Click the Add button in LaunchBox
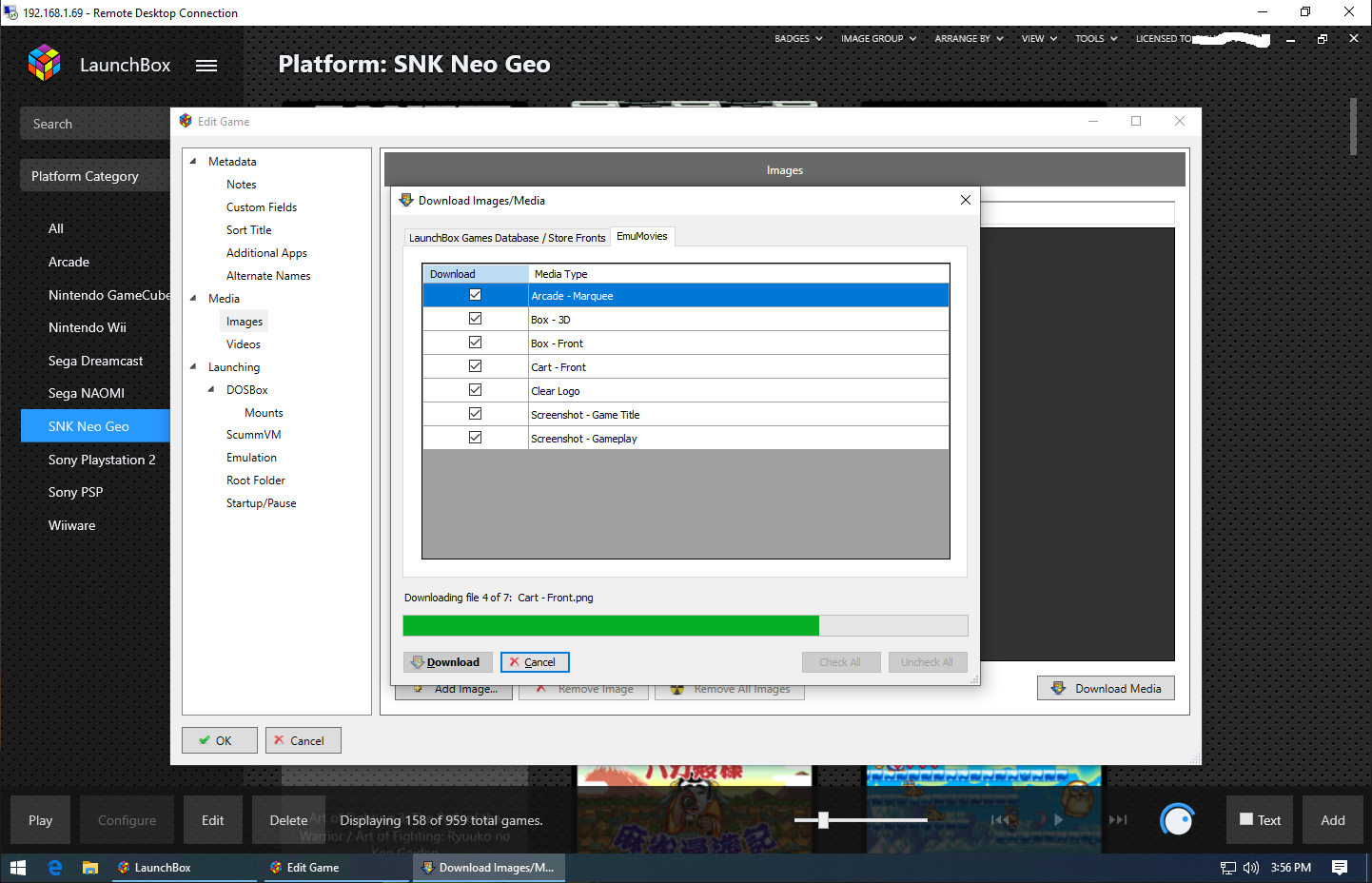Image resolution: width=1372 pixels, height=883 pixels. [1333, 820]
